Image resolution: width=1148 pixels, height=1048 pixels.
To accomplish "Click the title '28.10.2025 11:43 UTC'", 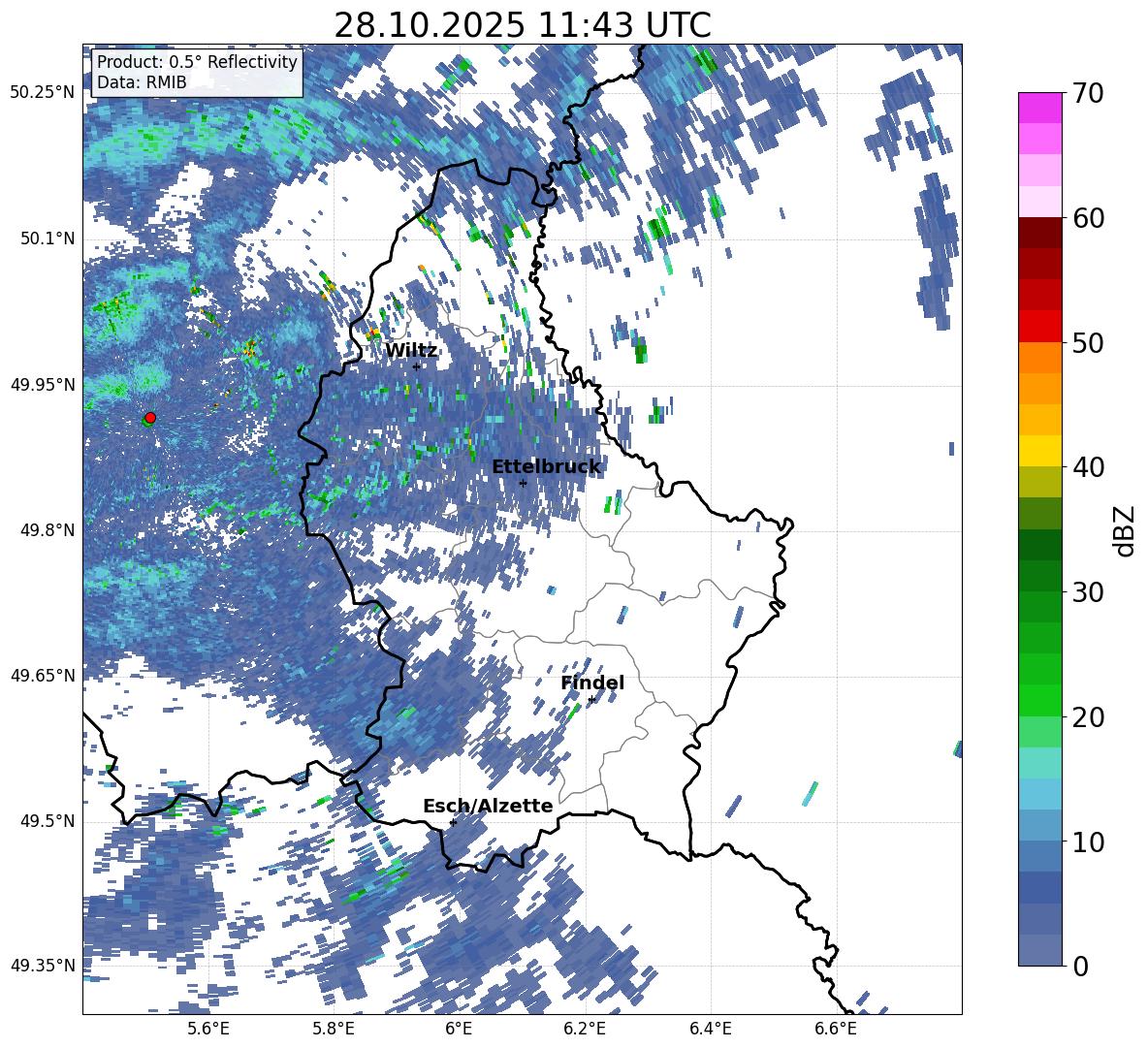I will [x=523, y=25].
